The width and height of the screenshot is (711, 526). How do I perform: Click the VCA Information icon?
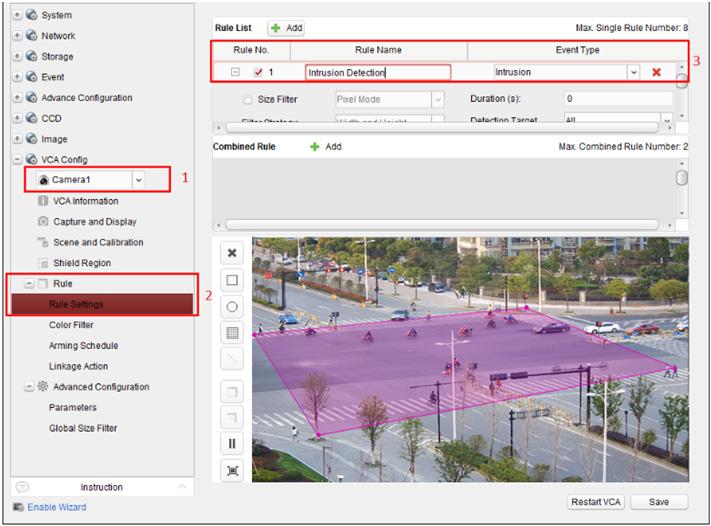click(x=43, y=200)
